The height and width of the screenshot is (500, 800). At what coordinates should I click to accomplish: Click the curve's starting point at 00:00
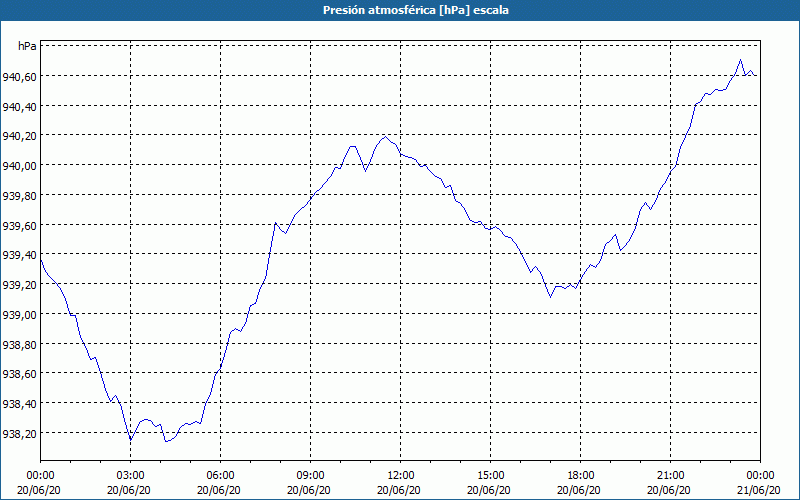(41, 260)
